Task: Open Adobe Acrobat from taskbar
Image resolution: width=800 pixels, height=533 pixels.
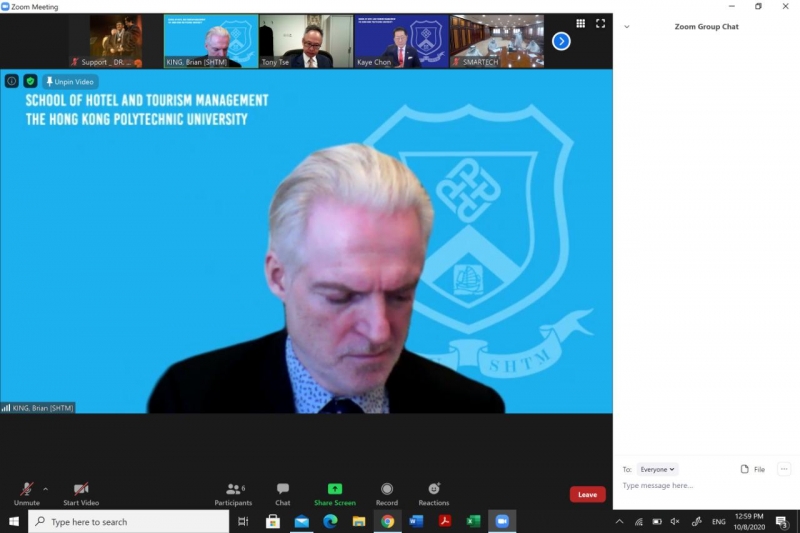Action: pos(445,521)
